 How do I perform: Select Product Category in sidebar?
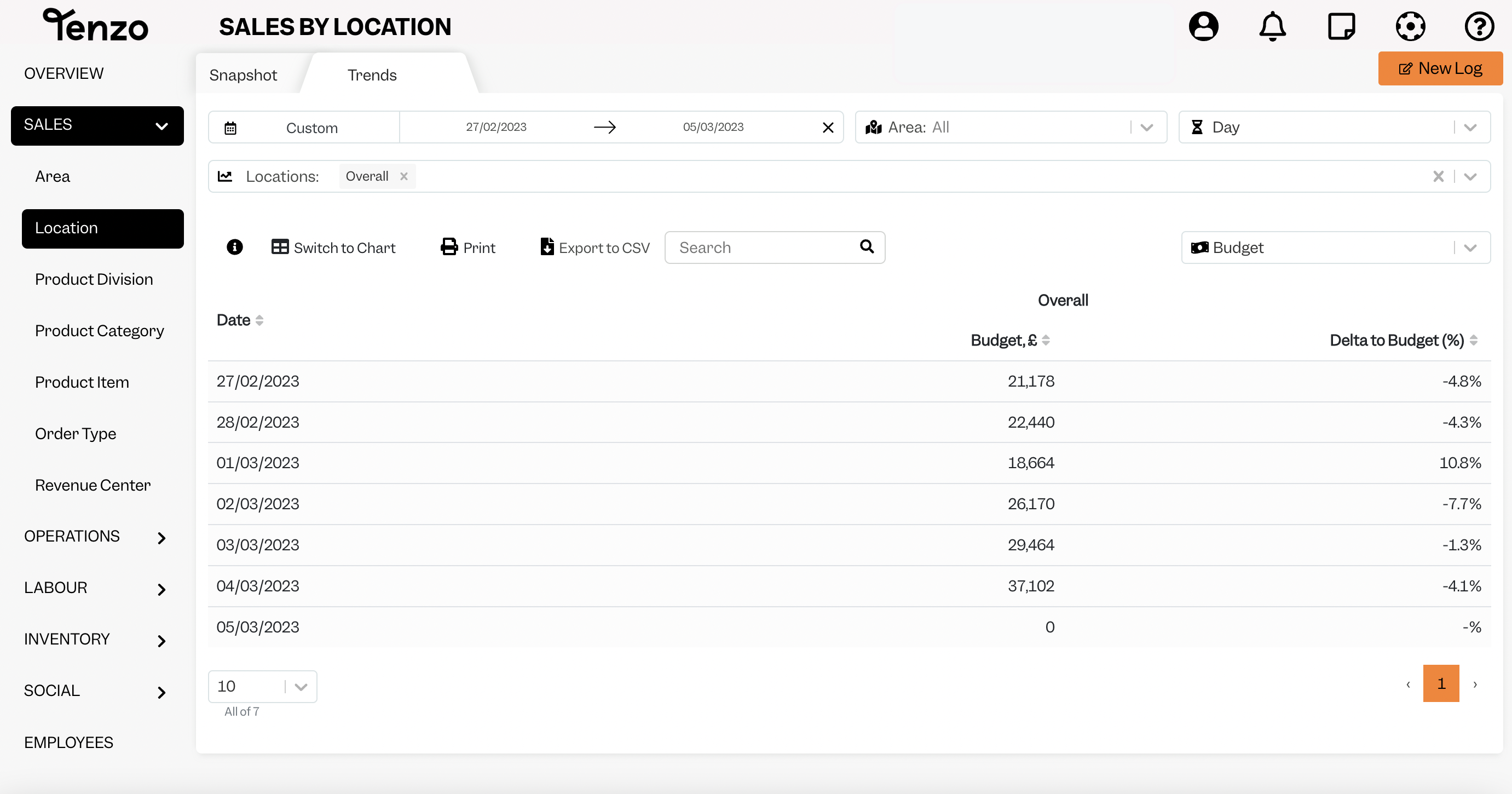(x=99, y=331)
